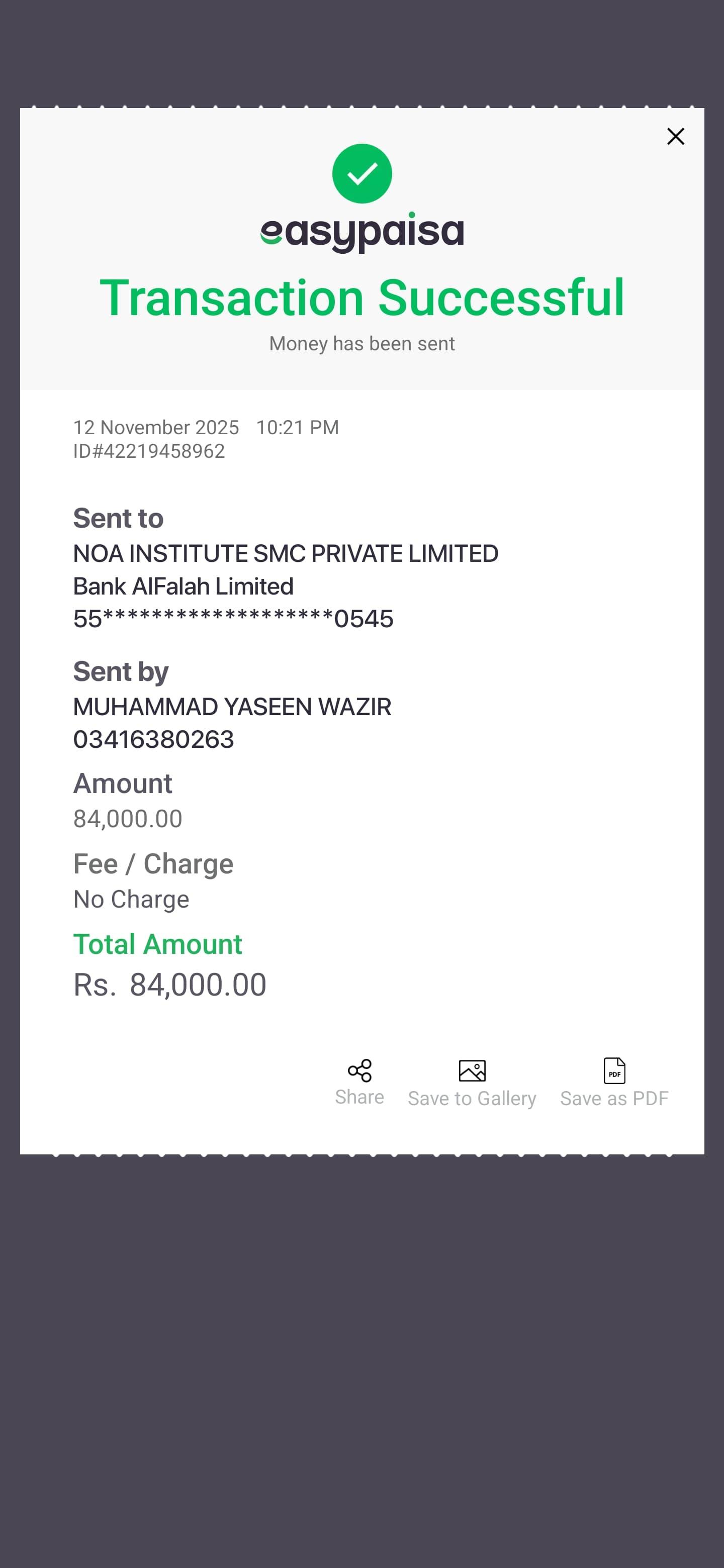Tap the 'No Charge' fee text
724x1568 pixels.
point(131,899)
